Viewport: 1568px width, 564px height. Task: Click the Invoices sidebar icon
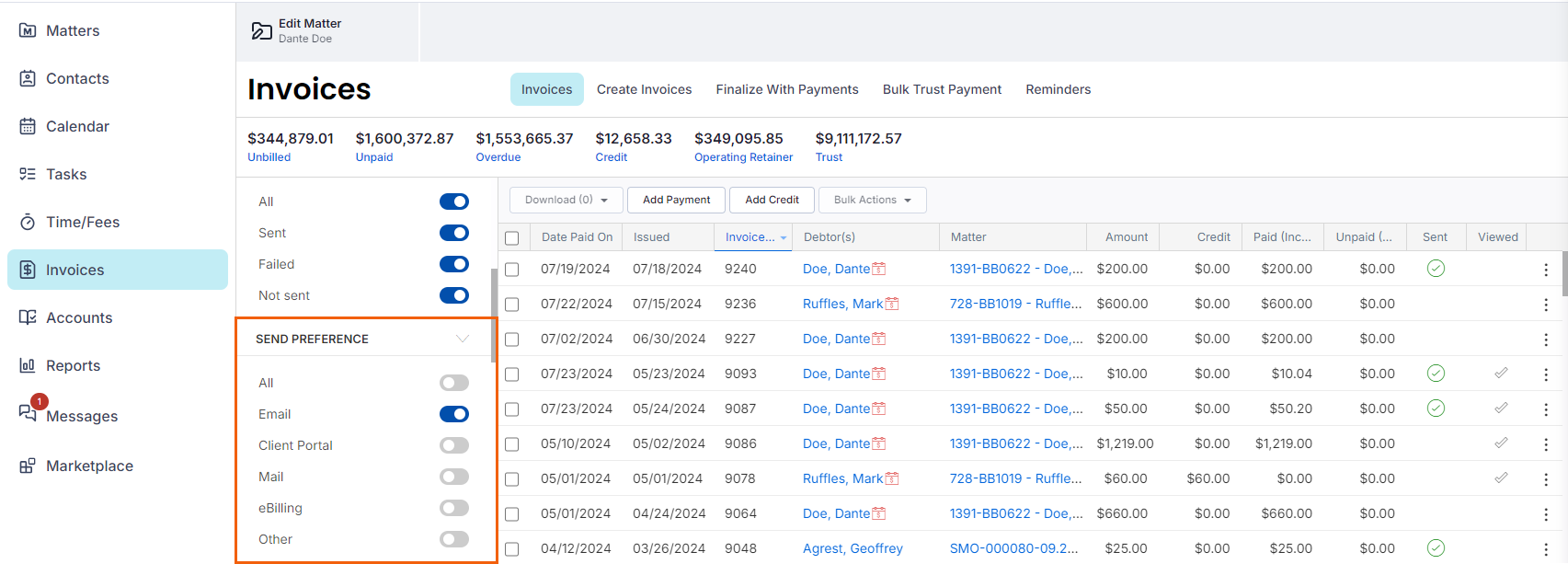(28, 270)
